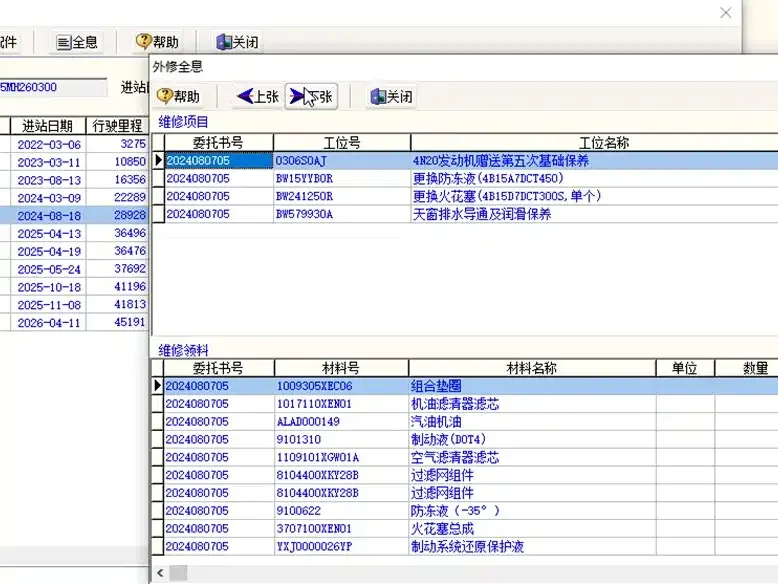Click the 行驶里程 column header
This screenshot has width=778, height=584.
117,126
